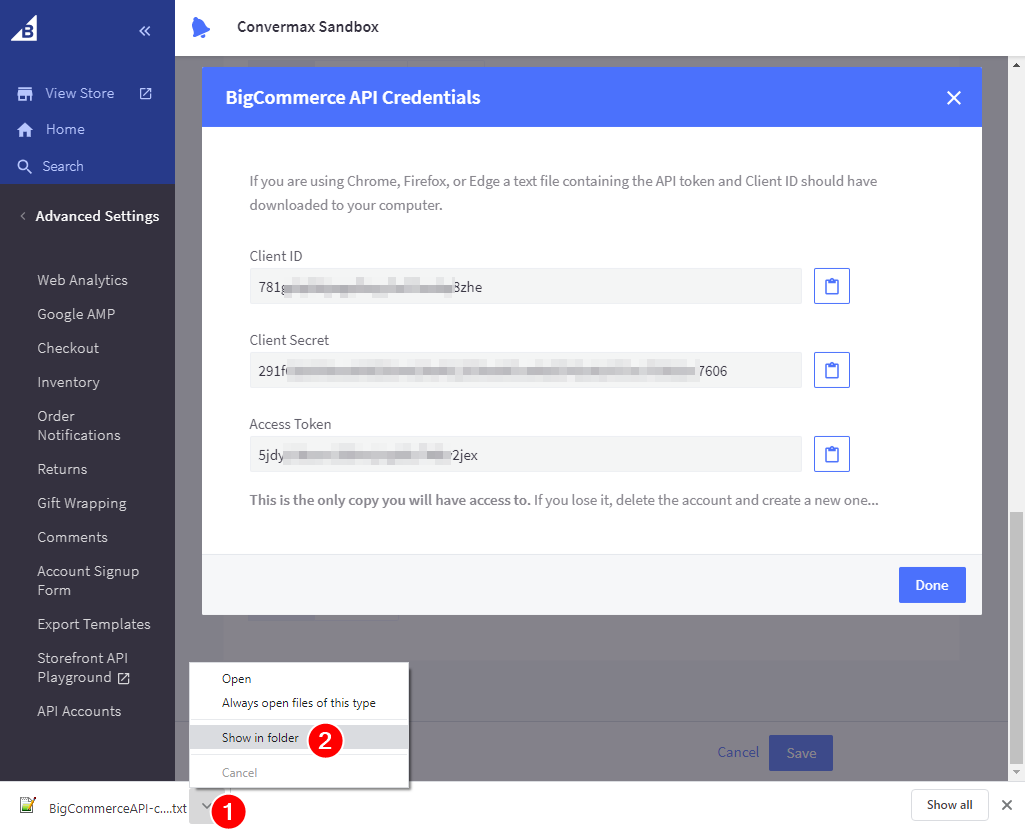The height and width of the screenshot is (830, 1025).
Task: Close the downloads bar
Action: [x=1007, y=805]
